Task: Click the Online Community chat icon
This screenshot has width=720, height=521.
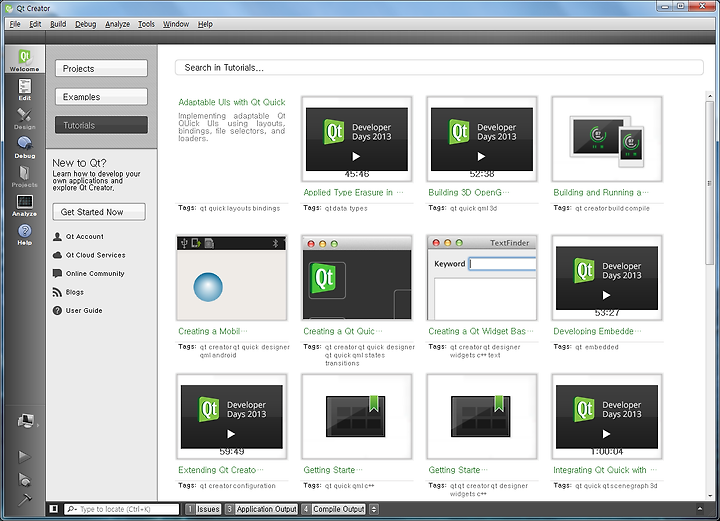Action: [x=57, y=274]
